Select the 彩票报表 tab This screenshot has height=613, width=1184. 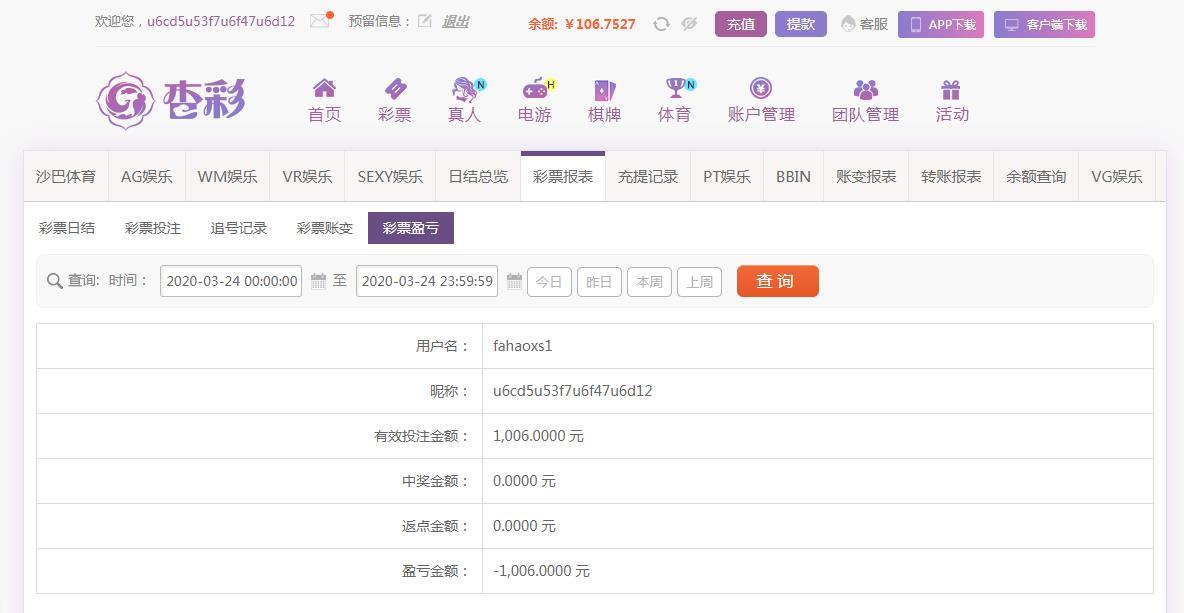point(563,177)
